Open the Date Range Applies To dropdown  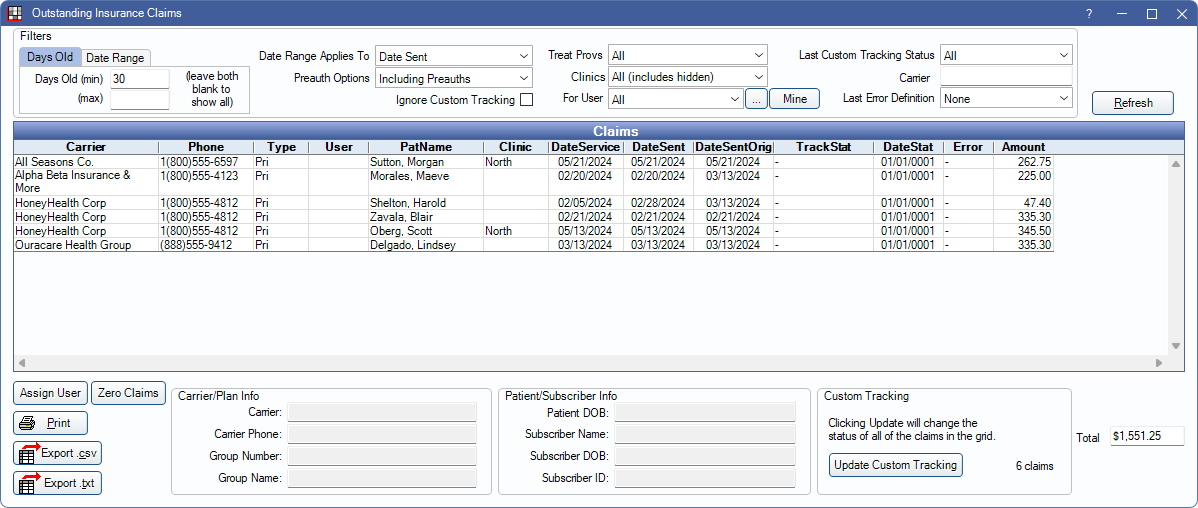453,57
